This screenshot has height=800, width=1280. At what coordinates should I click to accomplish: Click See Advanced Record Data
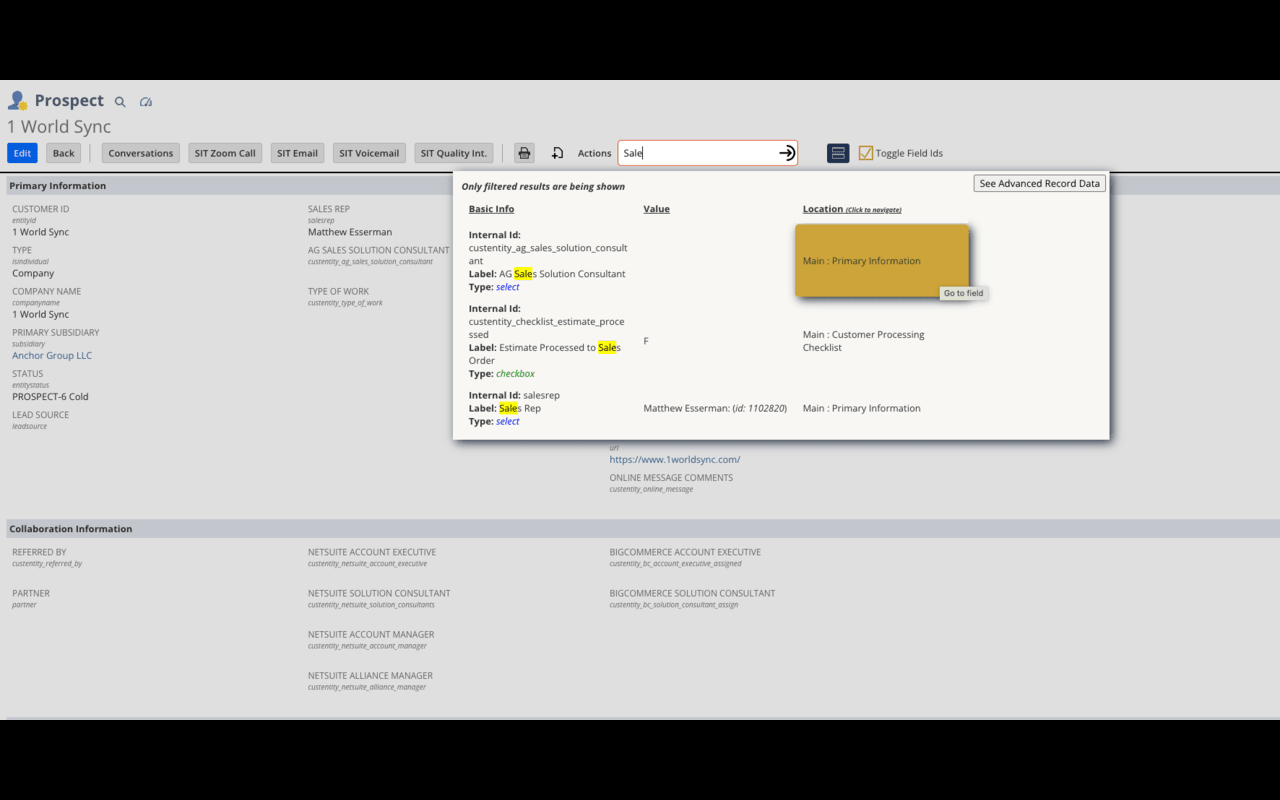pyautogui.click(x=1039, y=183)
